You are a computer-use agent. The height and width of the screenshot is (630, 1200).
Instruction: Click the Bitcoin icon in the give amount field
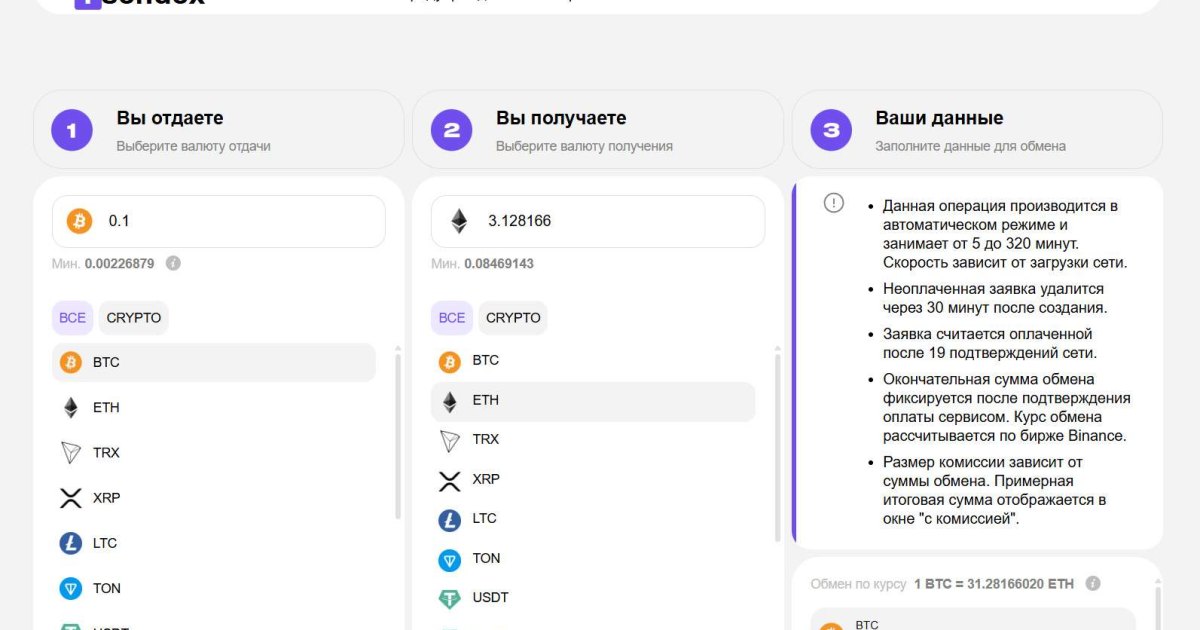click(79, 221)
